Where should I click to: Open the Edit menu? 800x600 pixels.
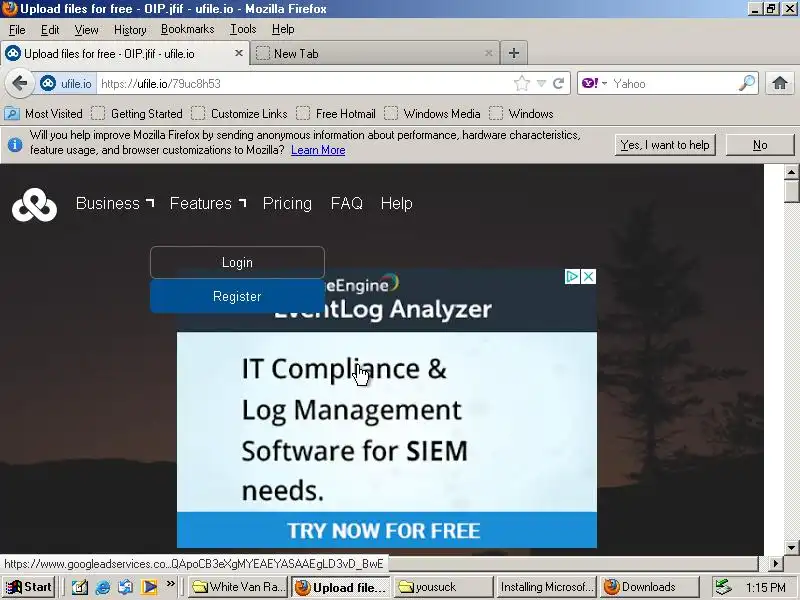coord(50,30)
